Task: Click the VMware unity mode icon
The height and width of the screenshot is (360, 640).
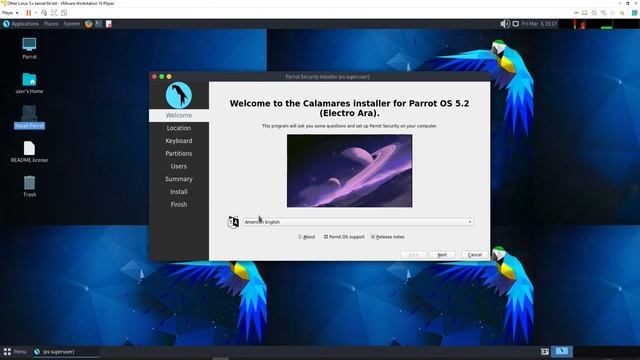Action: click(x=64, y=13)
